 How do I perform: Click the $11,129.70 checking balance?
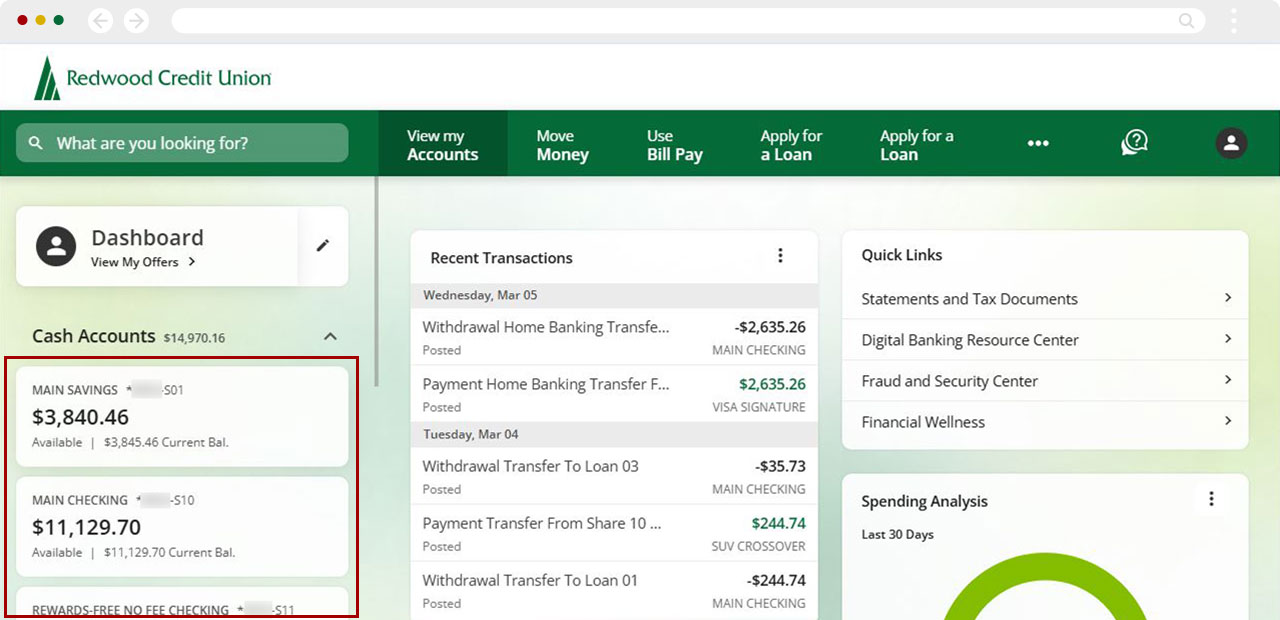86,527
